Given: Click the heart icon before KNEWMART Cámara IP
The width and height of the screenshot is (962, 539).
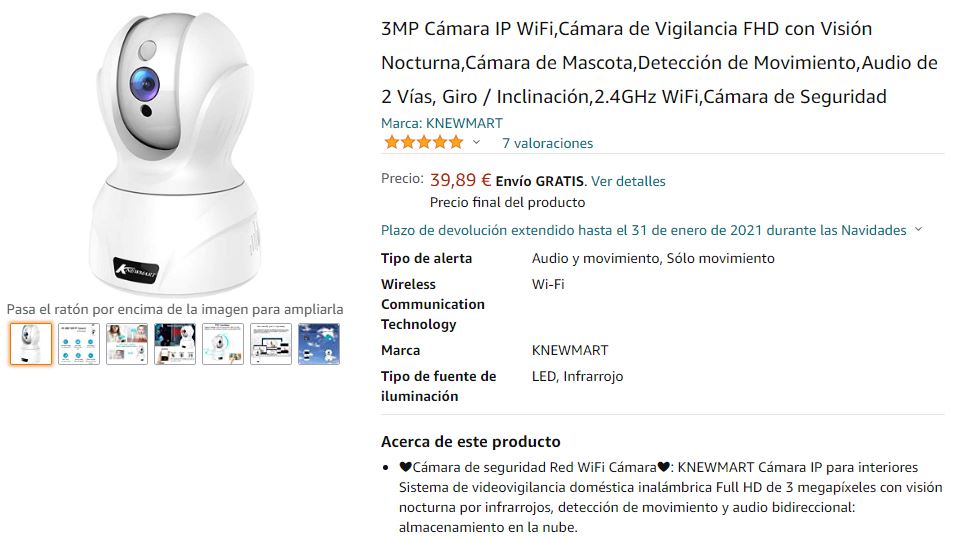Looking at the screenshot, I should click(x=663, y=467).
